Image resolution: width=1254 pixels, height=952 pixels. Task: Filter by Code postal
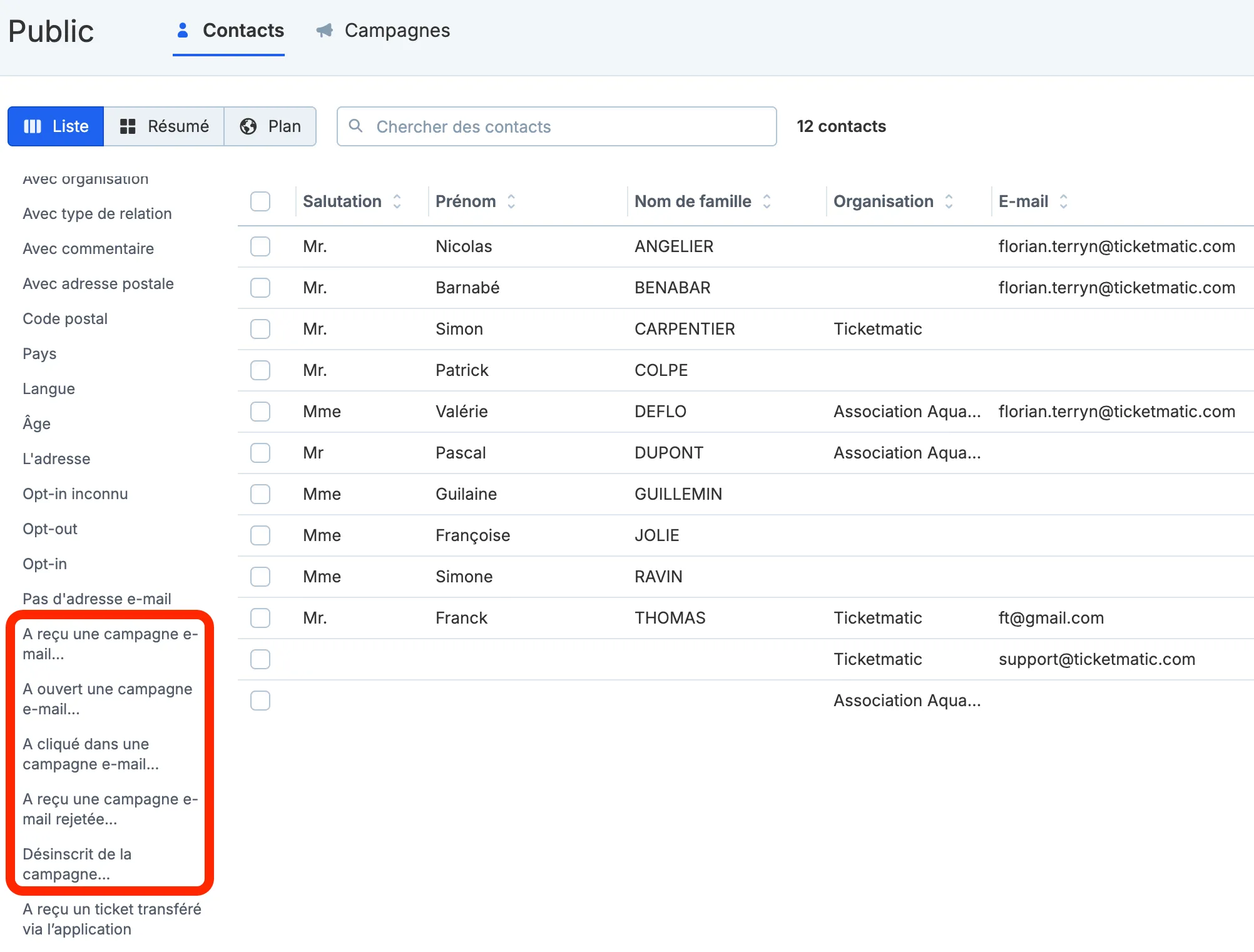(x=65, y=319)
